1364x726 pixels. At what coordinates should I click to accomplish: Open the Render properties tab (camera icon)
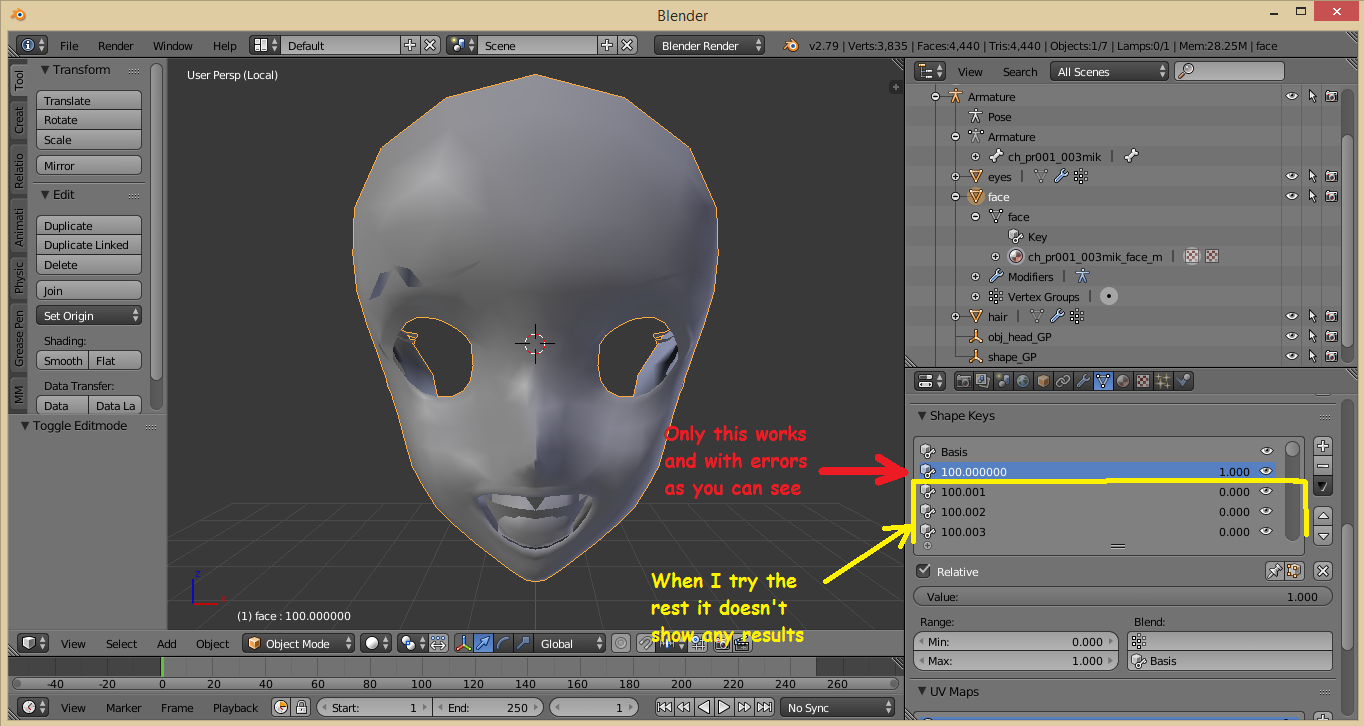click(x=963, y=381)
